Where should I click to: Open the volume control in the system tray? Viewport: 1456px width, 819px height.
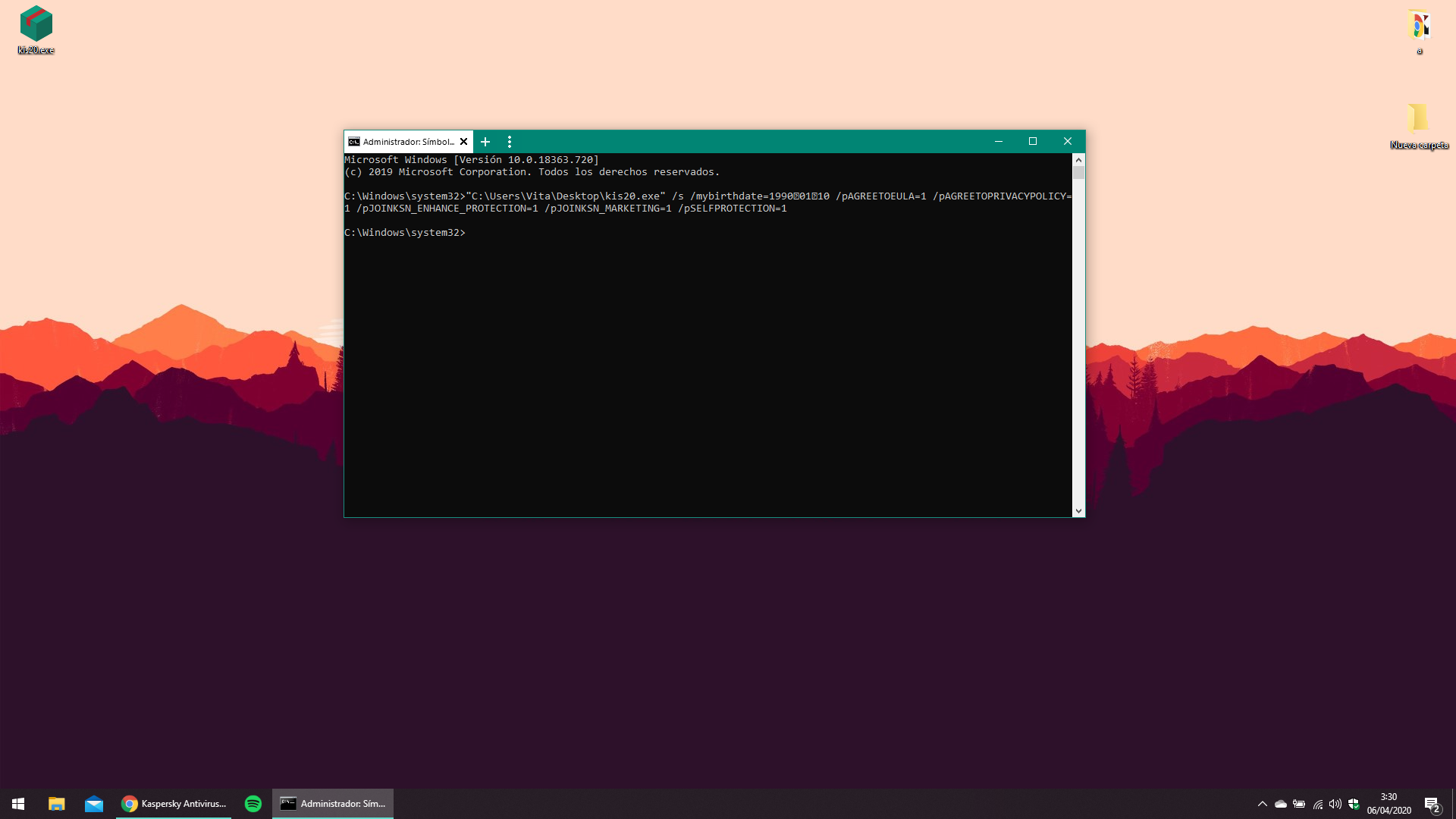[x=1335, y=804]
